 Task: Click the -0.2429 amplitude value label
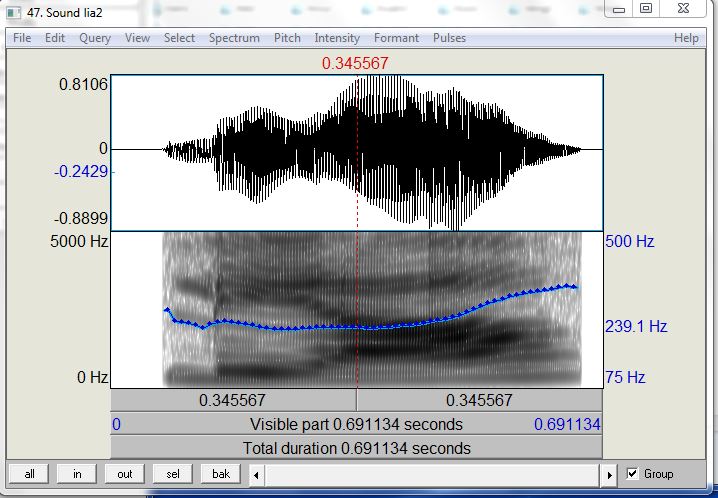coord(81,172)
